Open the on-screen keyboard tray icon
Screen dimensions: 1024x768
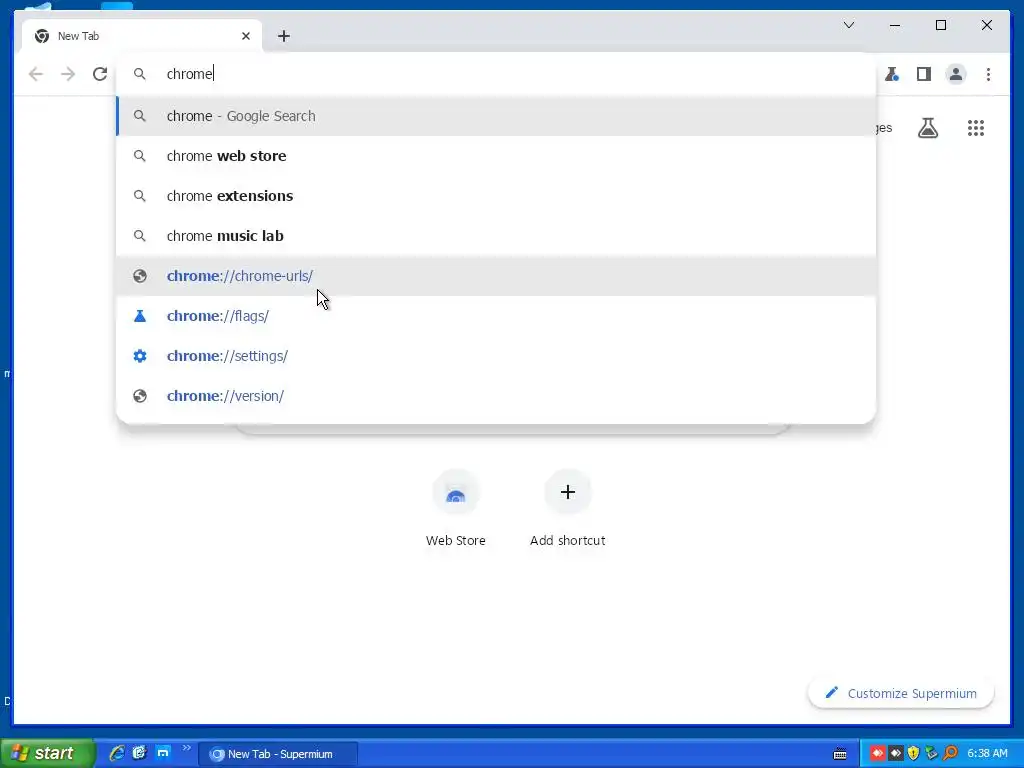click(x=840, y=754)
